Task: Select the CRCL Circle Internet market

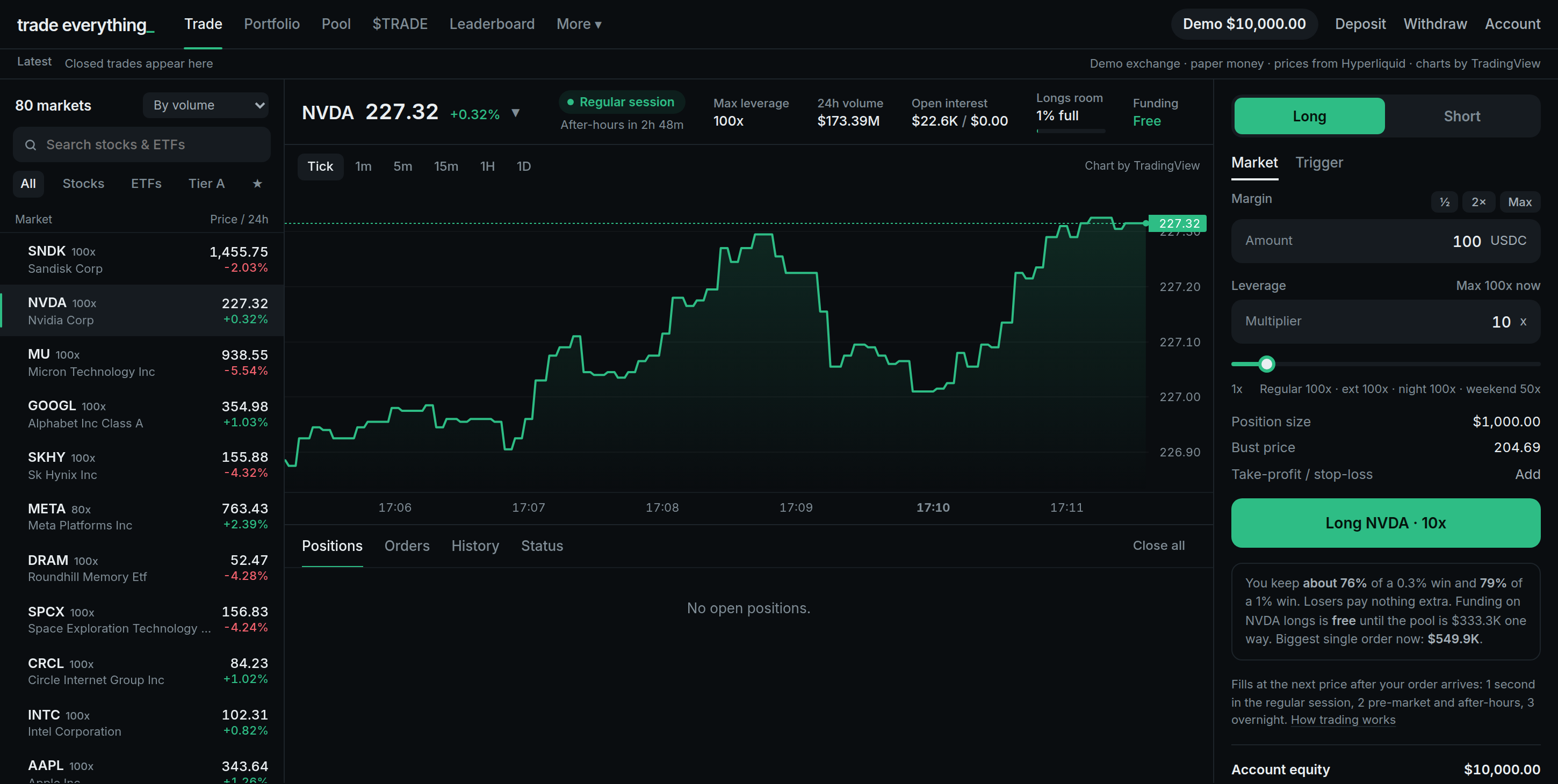Action: tap(142, 671)
